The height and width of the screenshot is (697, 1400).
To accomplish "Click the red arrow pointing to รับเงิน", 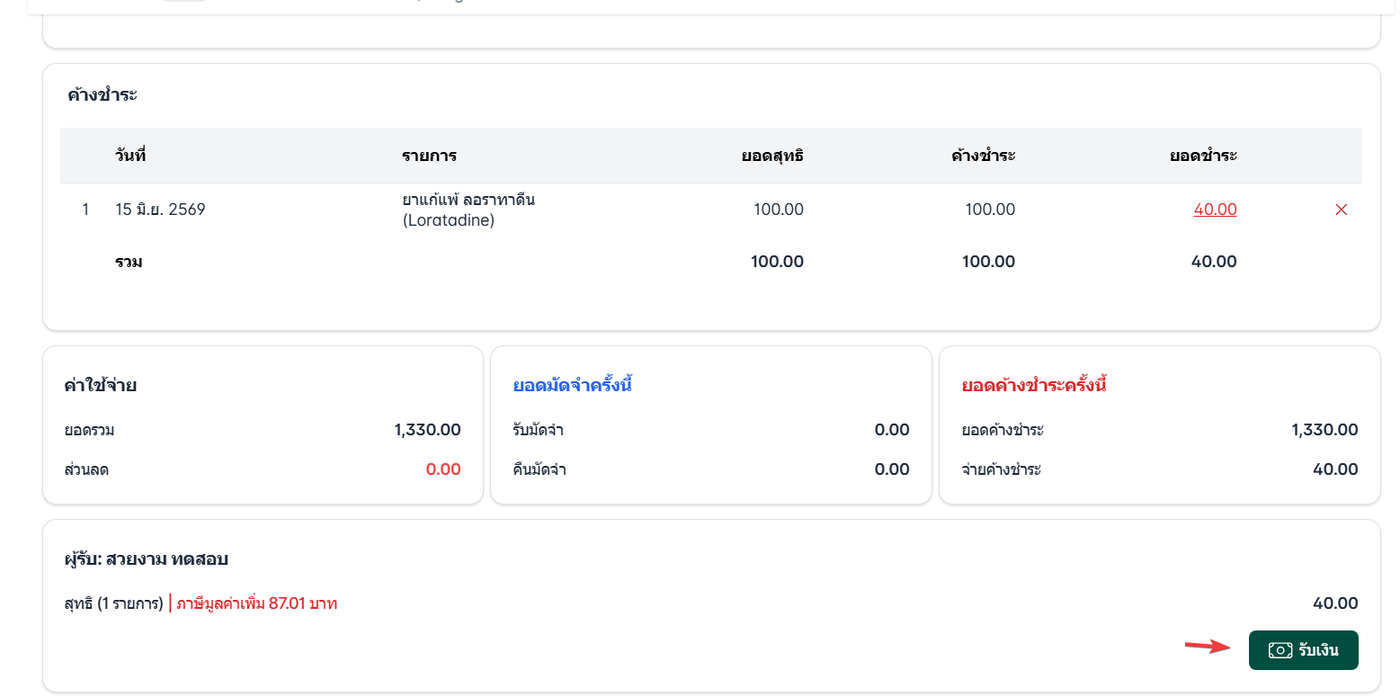I will (1207, 646).
